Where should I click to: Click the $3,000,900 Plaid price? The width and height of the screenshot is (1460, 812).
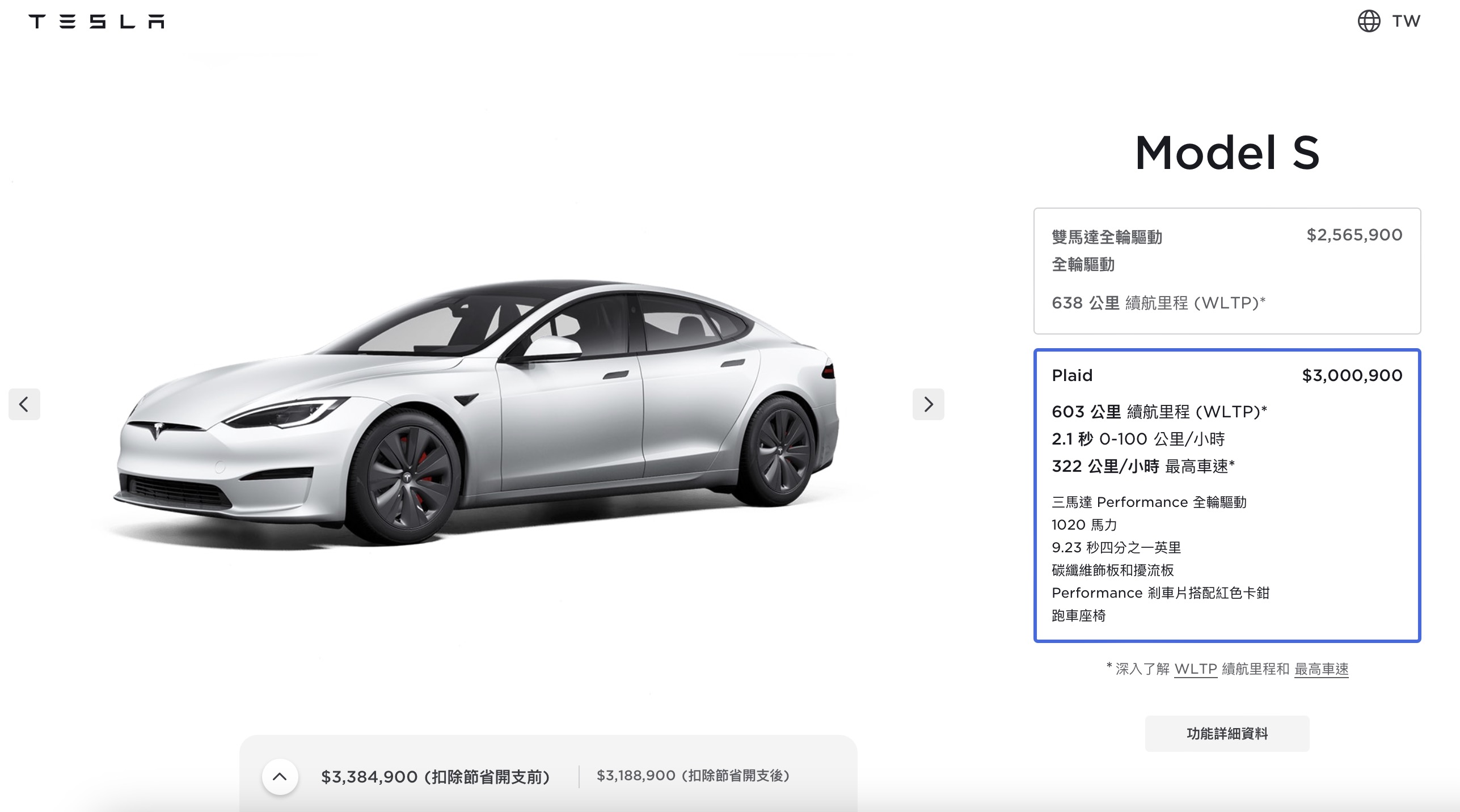coord(1352,375)
